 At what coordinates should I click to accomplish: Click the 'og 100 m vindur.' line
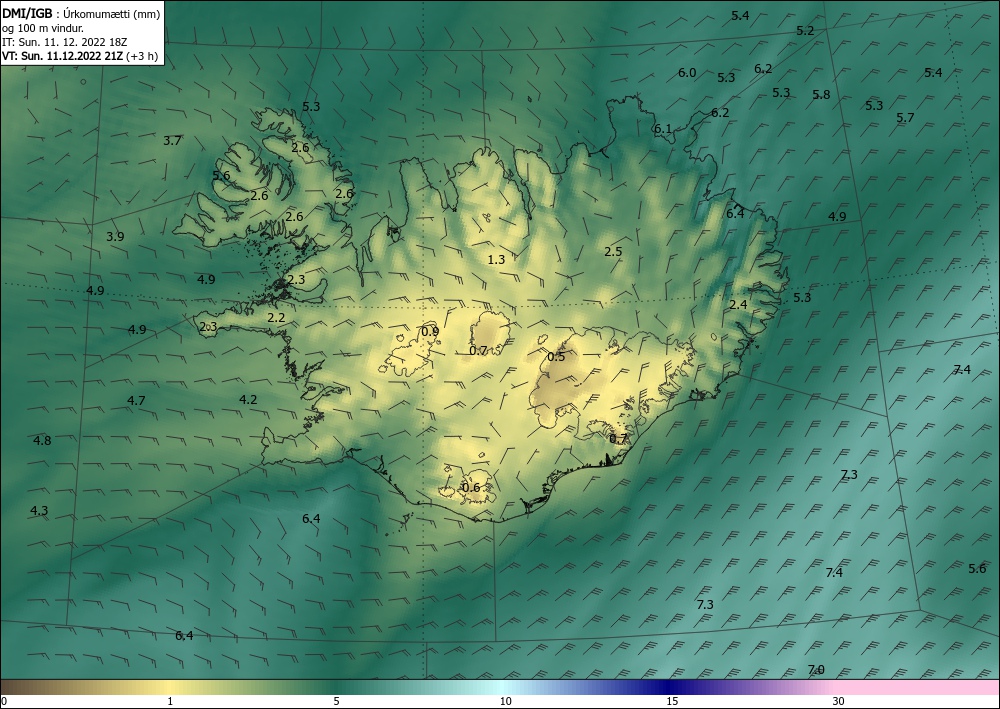[43, 27]
